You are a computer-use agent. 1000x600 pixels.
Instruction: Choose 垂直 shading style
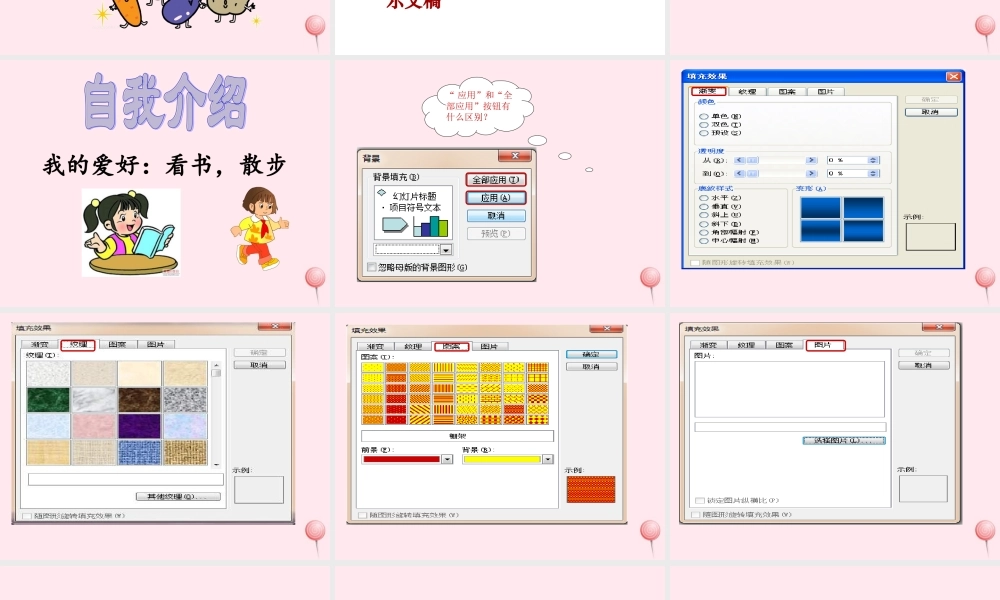(x=703, y=207)
